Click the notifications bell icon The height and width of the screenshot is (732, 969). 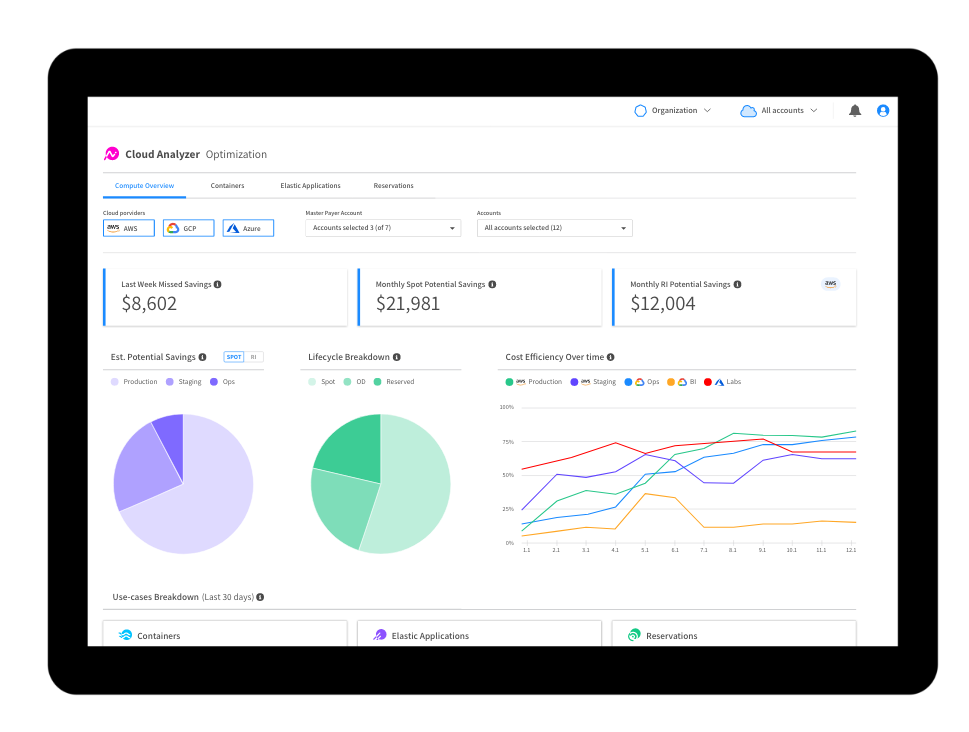855,111
